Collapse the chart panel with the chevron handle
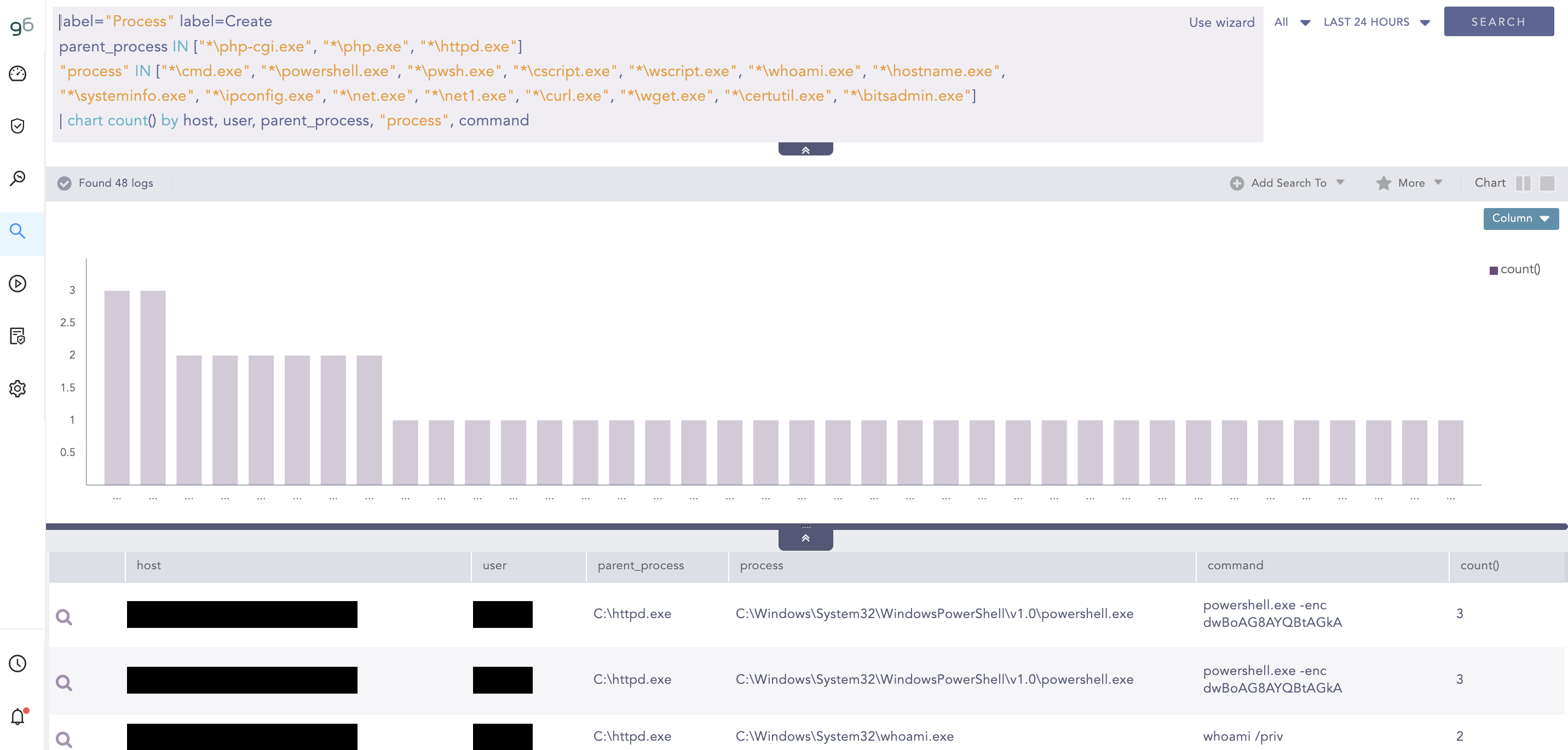 tap(805, 539)
